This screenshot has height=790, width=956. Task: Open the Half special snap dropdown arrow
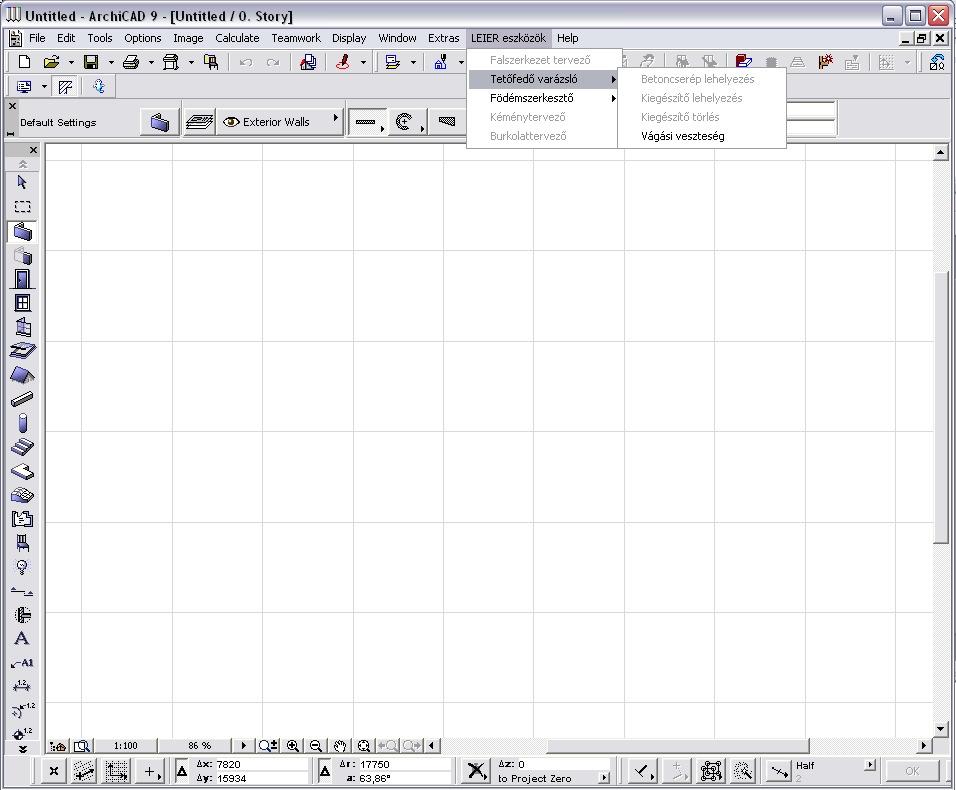(x=871, y=764)
